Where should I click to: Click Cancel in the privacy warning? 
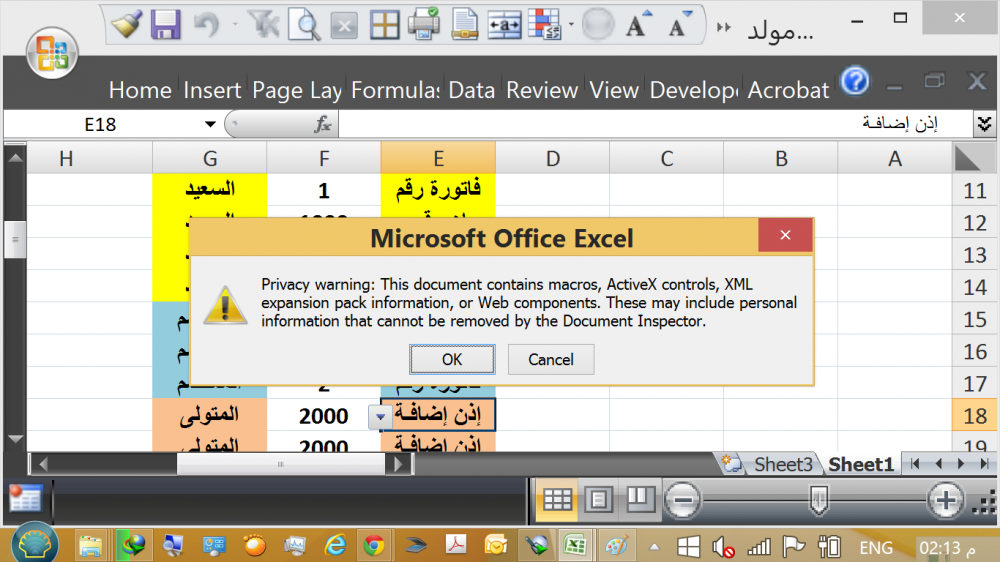point(550,359)
